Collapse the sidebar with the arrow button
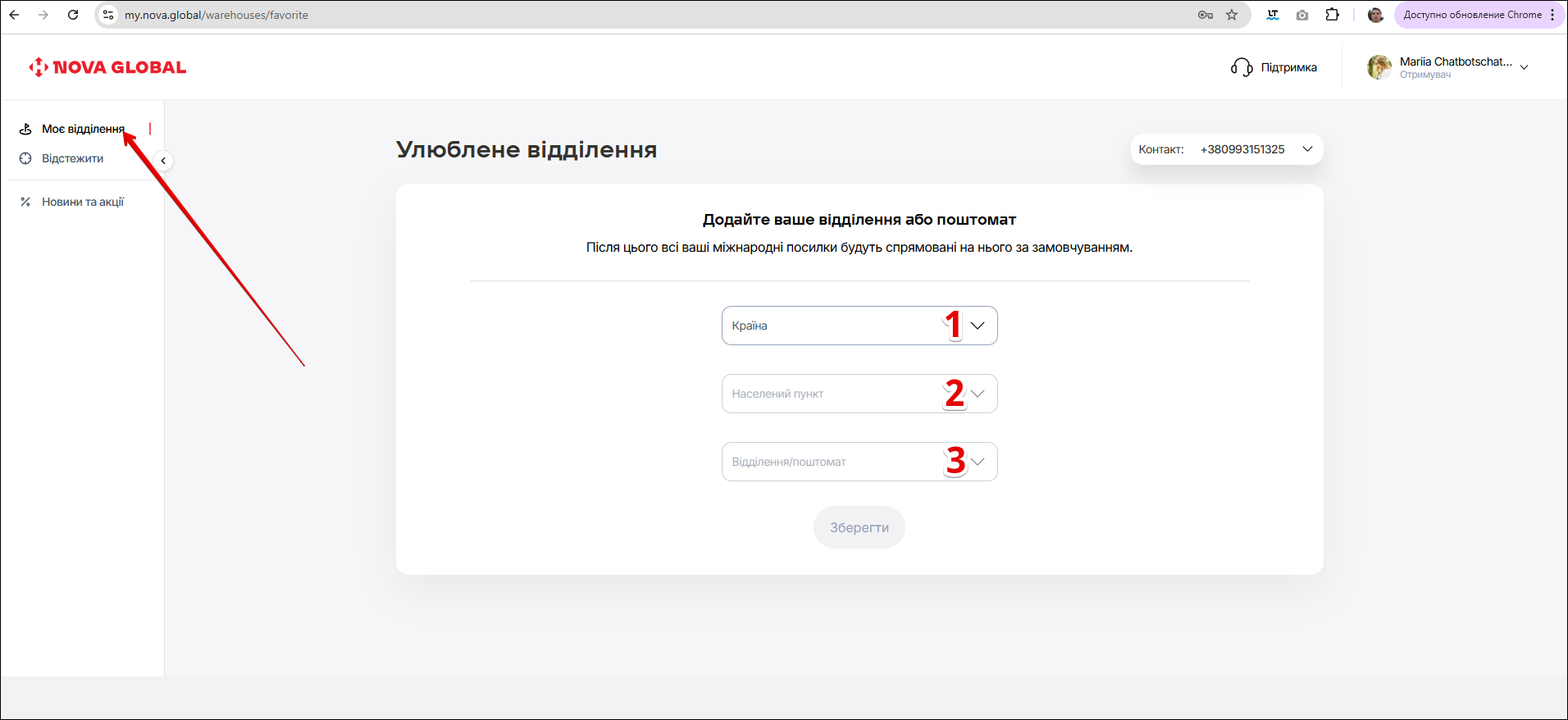 click(163, 161)
